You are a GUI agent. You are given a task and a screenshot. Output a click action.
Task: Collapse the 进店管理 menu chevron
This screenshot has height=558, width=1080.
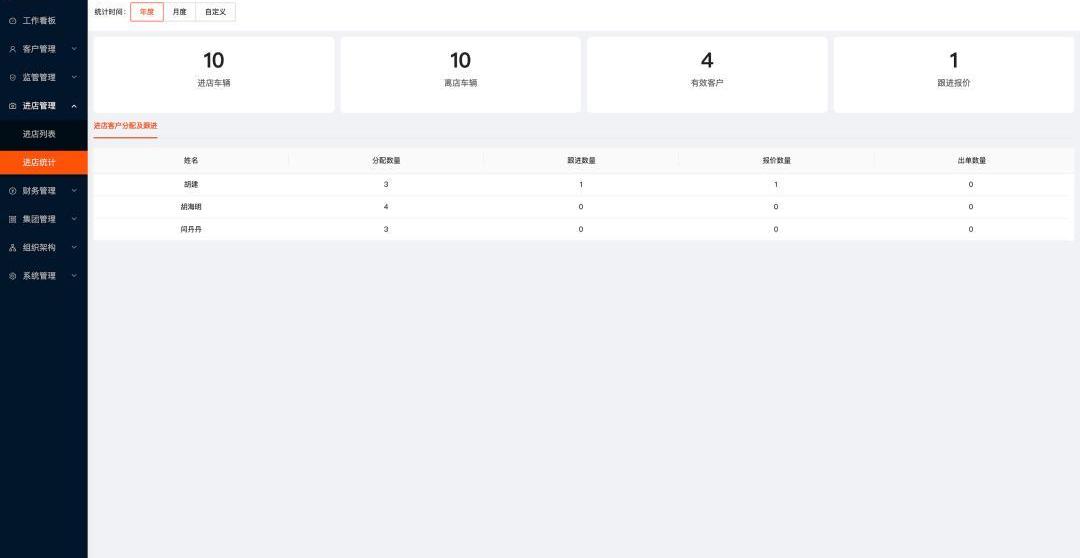pos(74,105)
